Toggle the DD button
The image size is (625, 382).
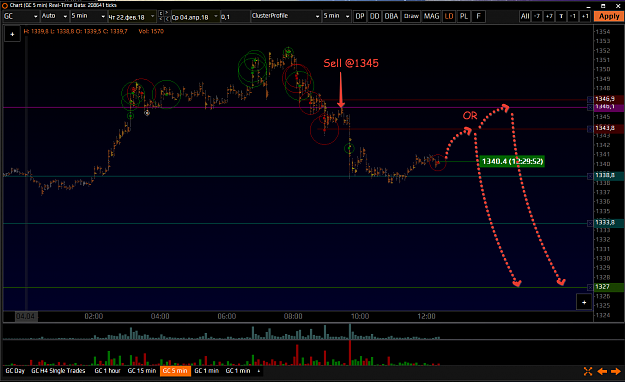pos(374,16)
